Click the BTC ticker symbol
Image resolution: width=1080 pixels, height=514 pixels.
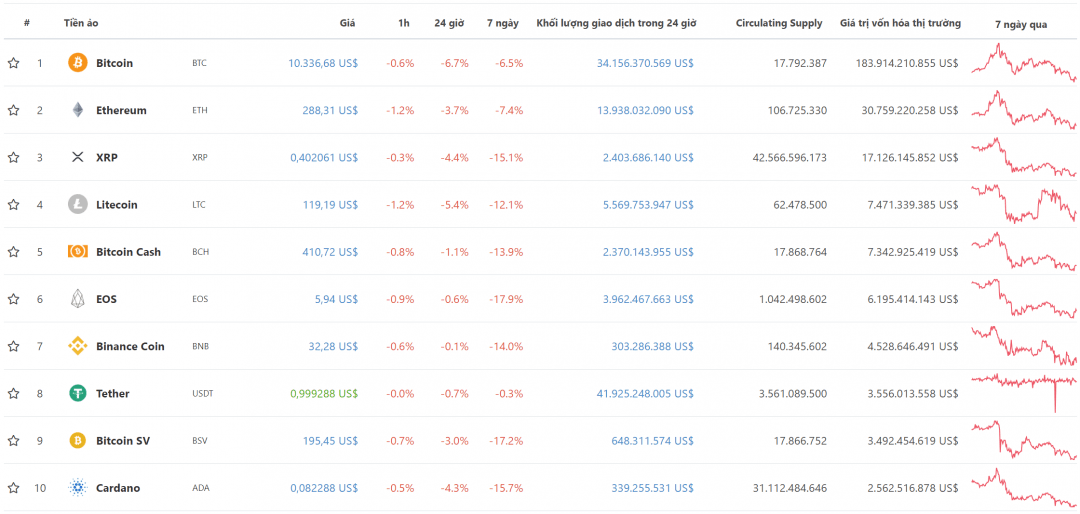199,63
